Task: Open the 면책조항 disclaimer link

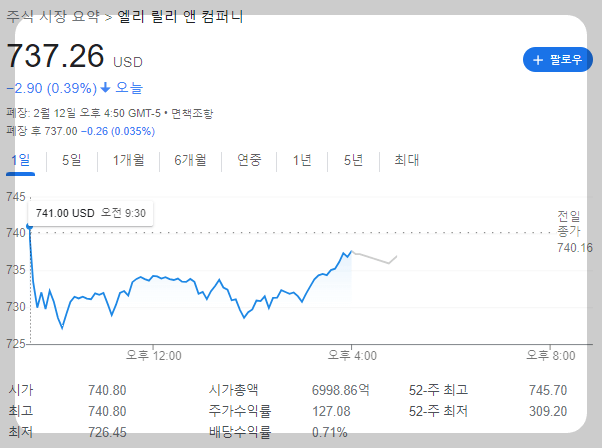Action: (192, 113)
